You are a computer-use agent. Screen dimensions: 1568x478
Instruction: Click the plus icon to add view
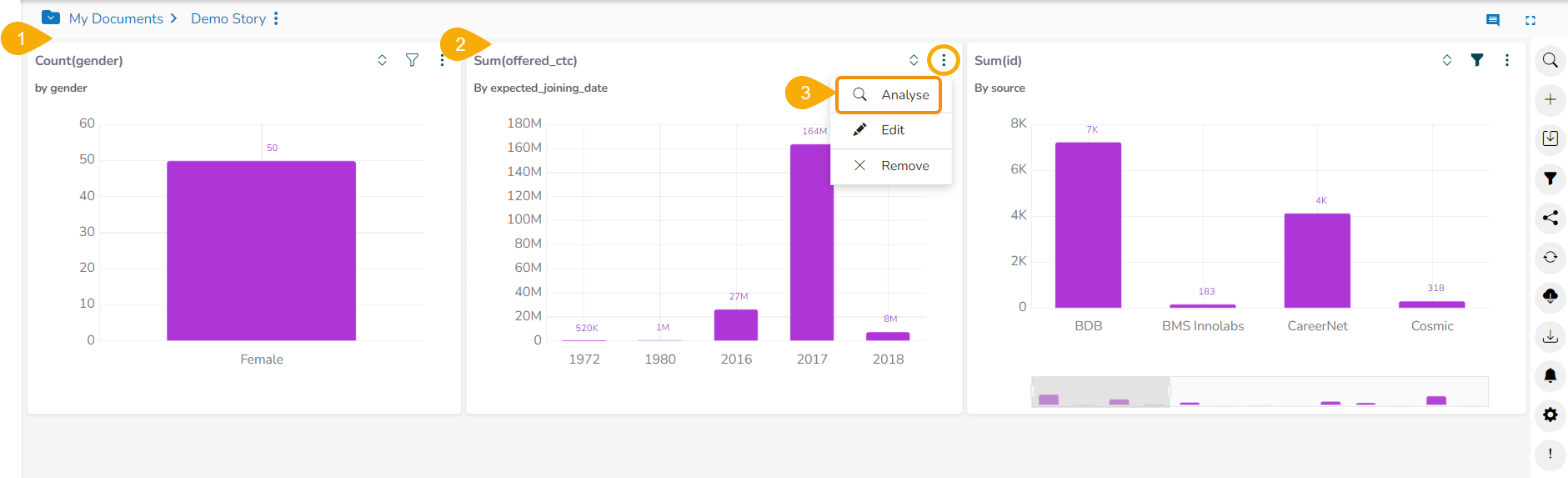pos(1550,99)
